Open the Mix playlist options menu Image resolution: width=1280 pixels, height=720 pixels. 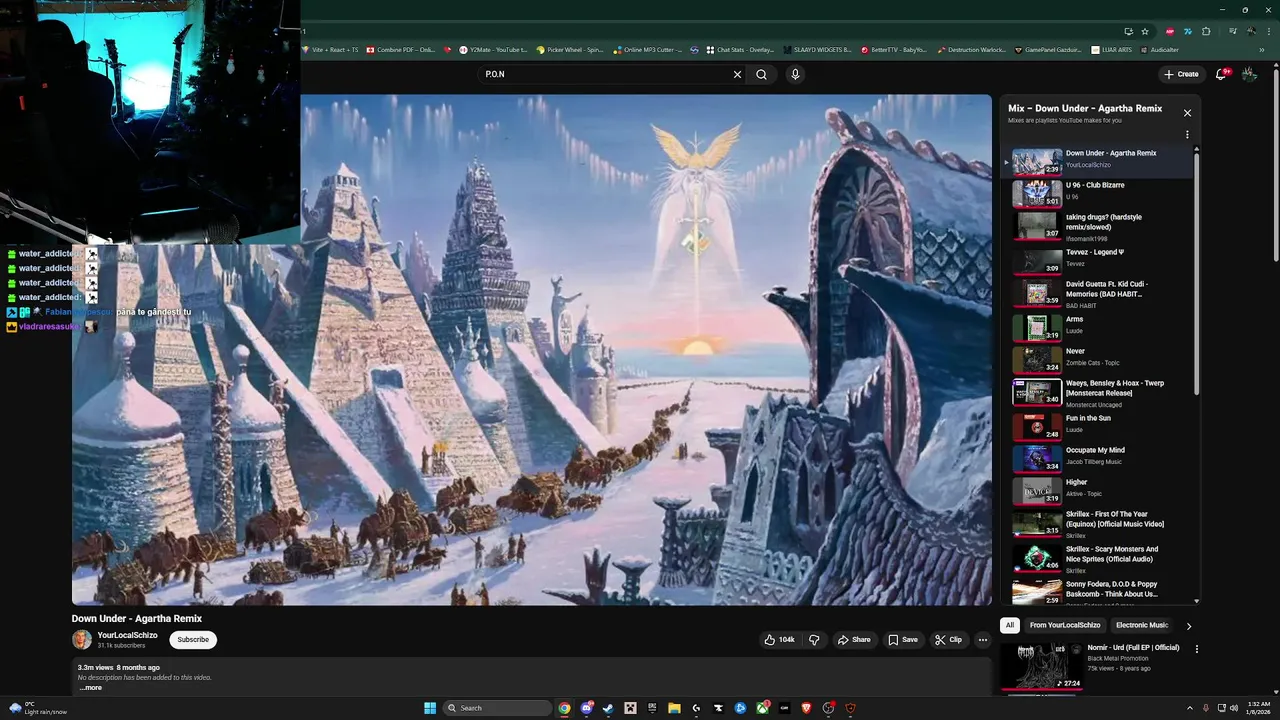pos(1187,135)
